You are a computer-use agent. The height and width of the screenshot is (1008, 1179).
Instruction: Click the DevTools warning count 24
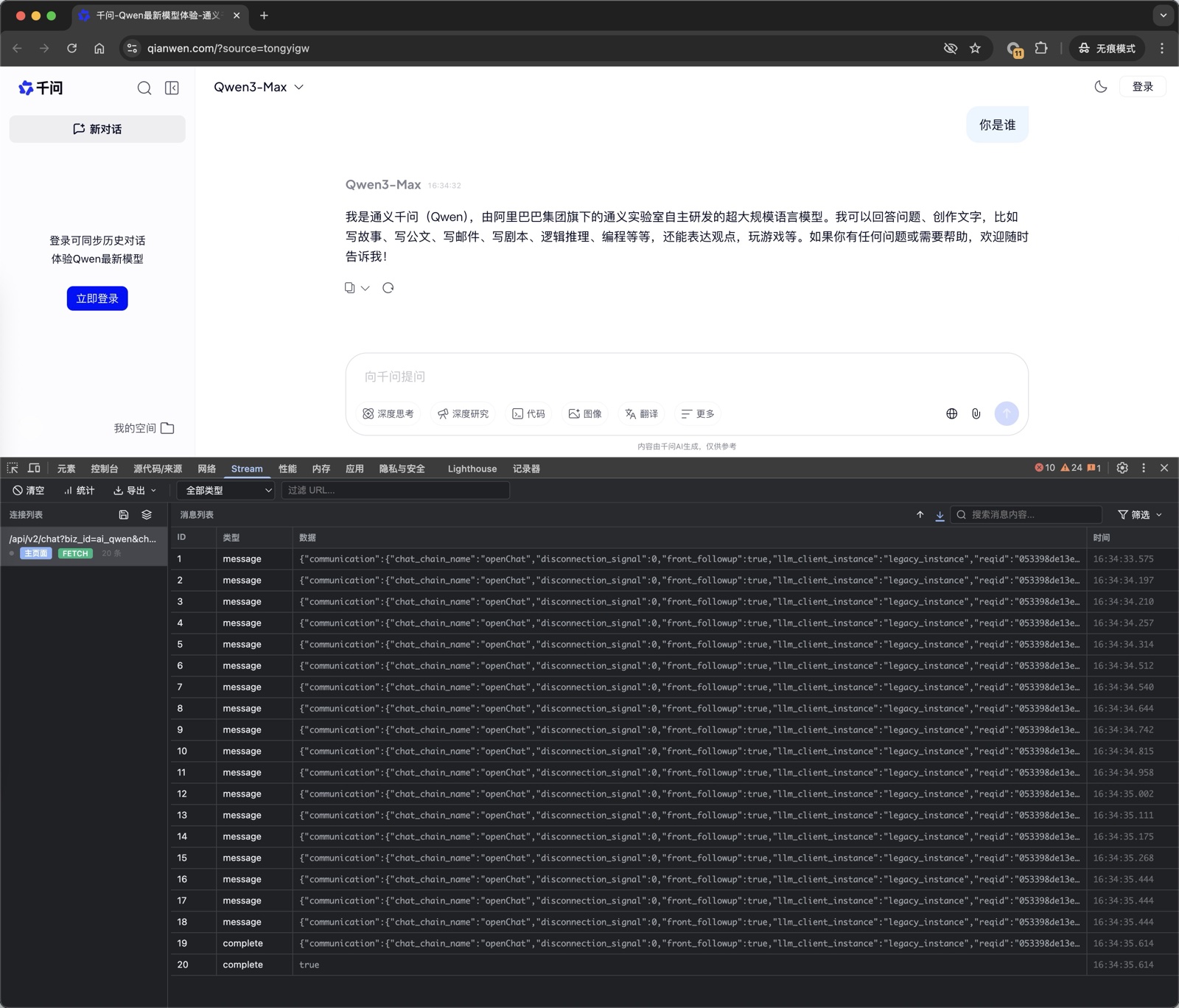1071,468
